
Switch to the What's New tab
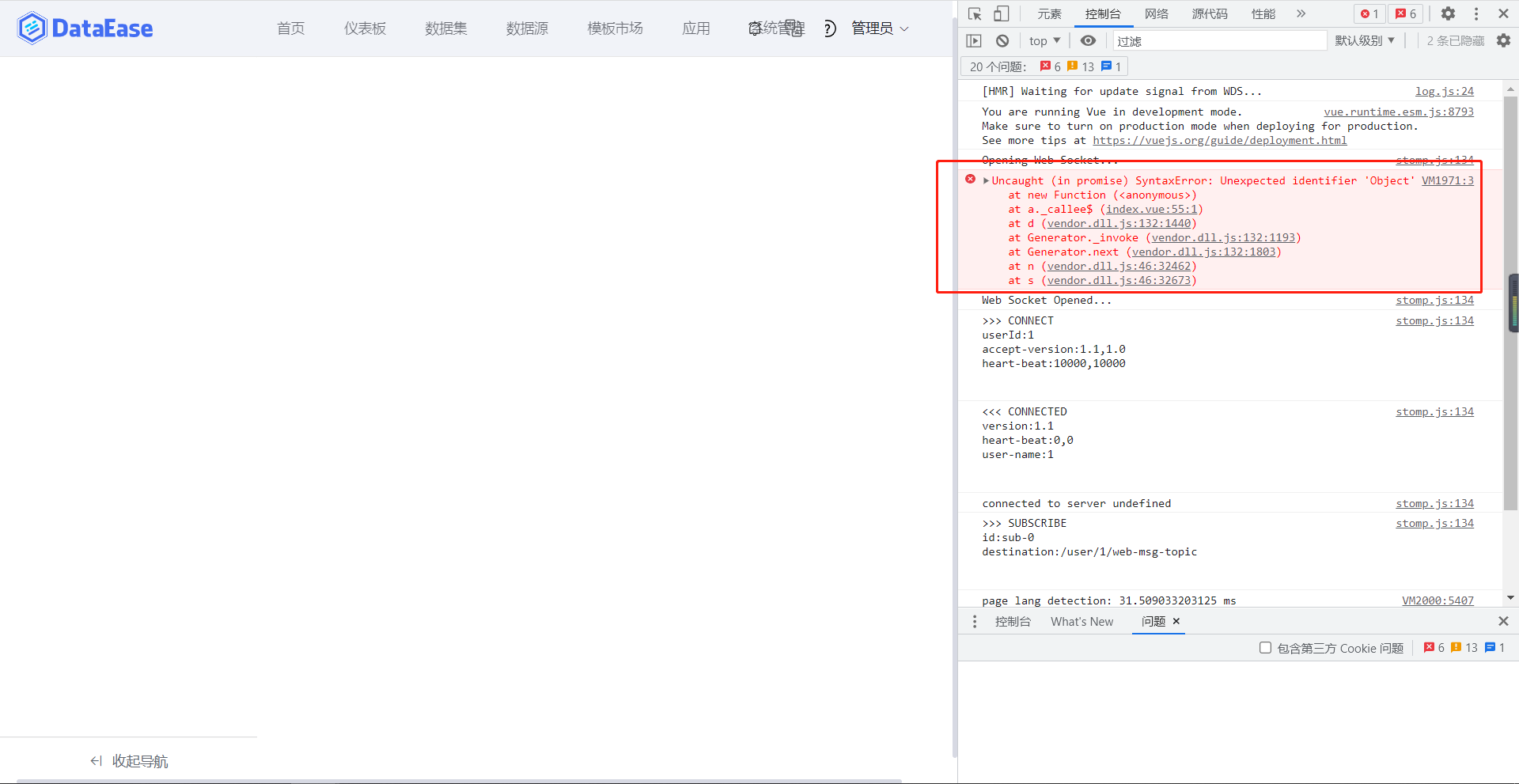(1081, 621)
